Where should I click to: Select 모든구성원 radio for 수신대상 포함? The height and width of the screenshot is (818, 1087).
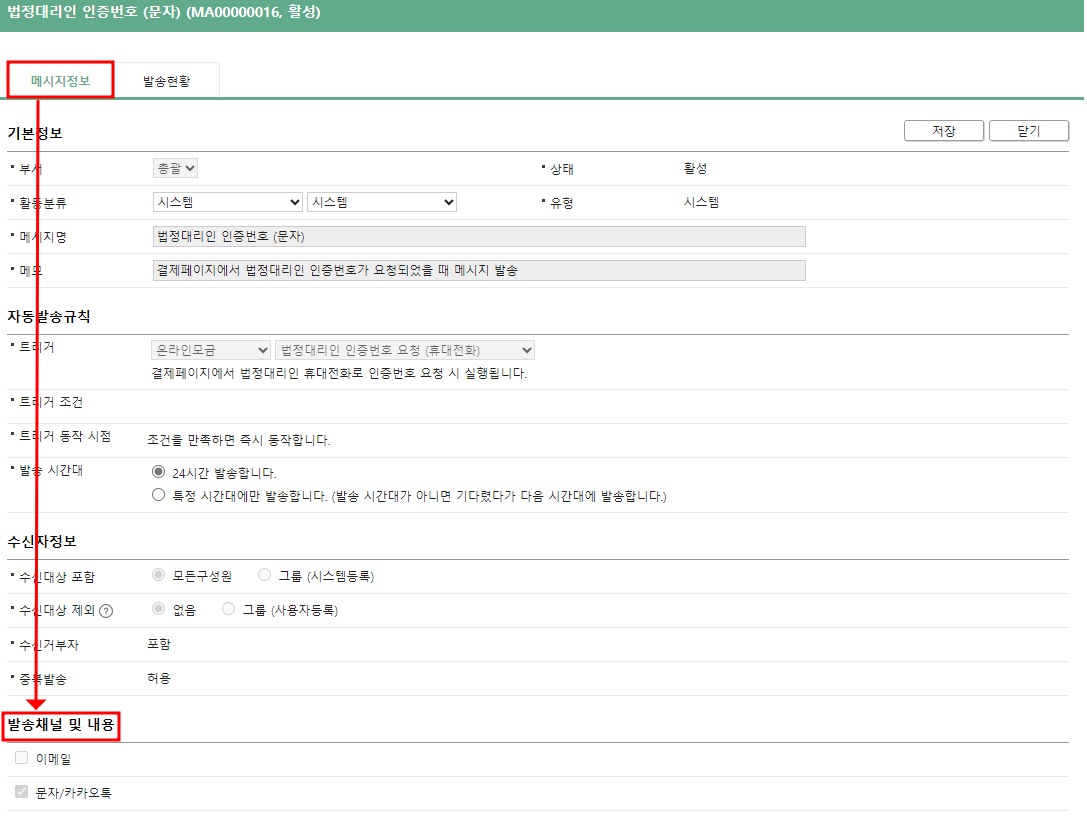coord(158,575)
